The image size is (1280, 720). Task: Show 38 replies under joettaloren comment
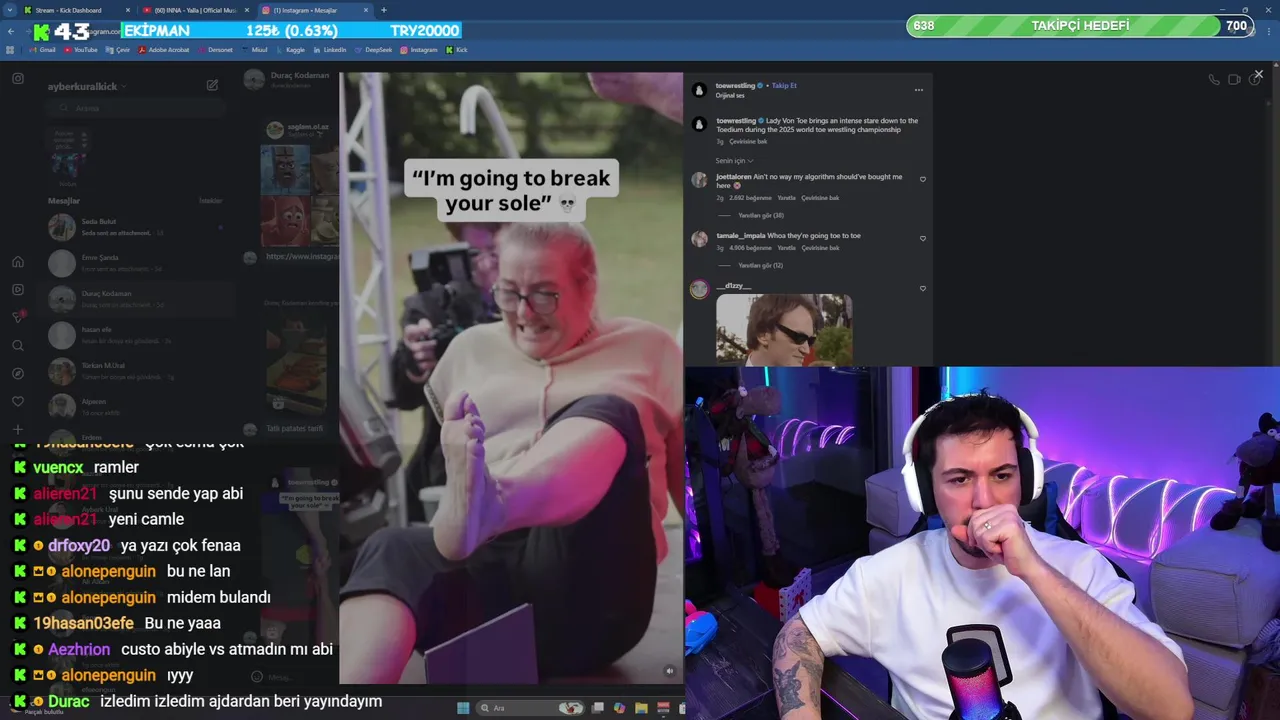coord(760,216)
